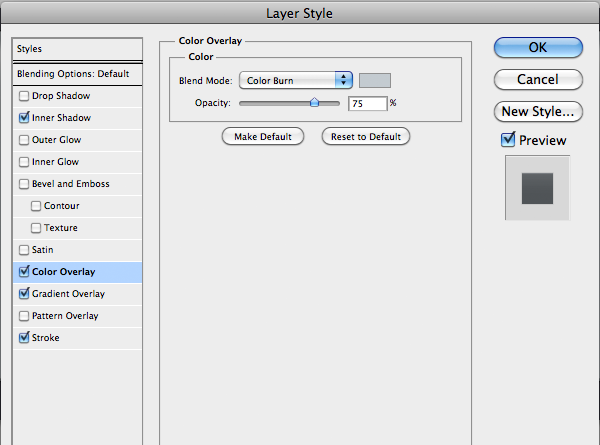Uncheck the Inner Shadow checkbox
Image resolution: width=600 pixels, height=445 pixels.
[x=24, y=117]
